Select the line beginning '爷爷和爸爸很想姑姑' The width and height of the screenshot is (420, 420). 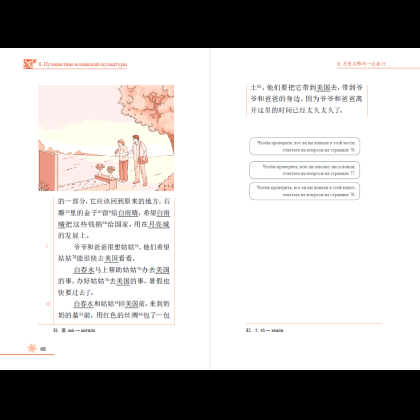121,247
